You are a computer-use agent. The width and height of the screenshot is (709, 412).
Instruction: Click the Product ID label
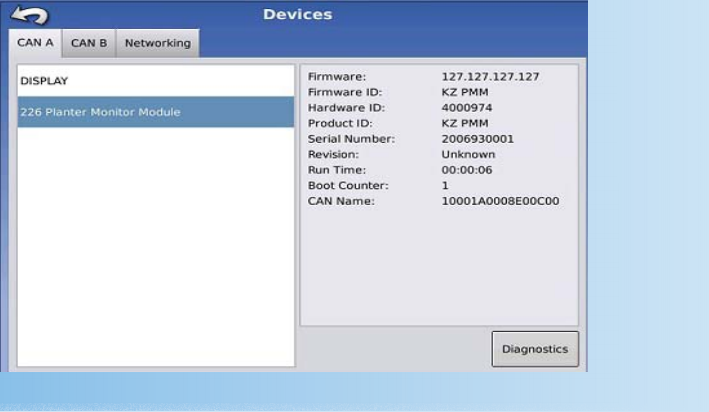click(x=340, y=123)
